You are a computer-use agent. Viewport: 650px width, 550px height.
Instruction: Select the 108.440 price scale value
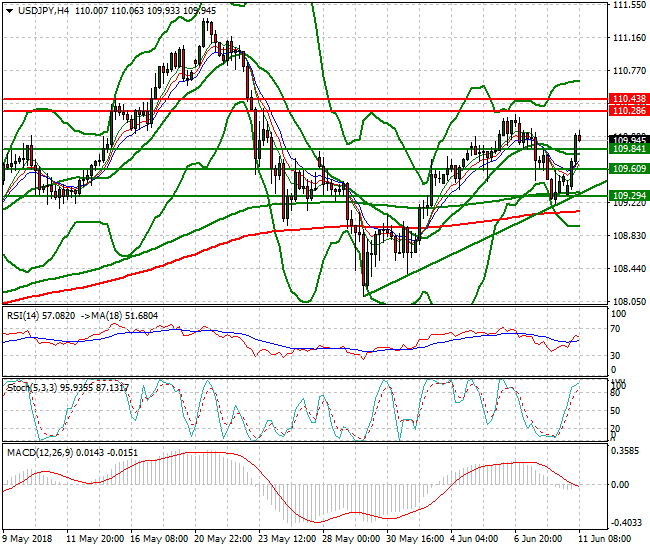coord(629,269)
